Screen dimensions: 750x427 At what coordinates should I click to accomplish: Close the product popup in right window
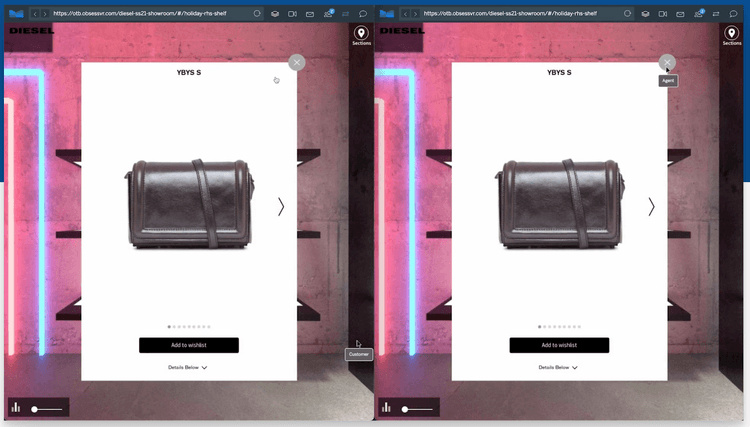[667, 62]
